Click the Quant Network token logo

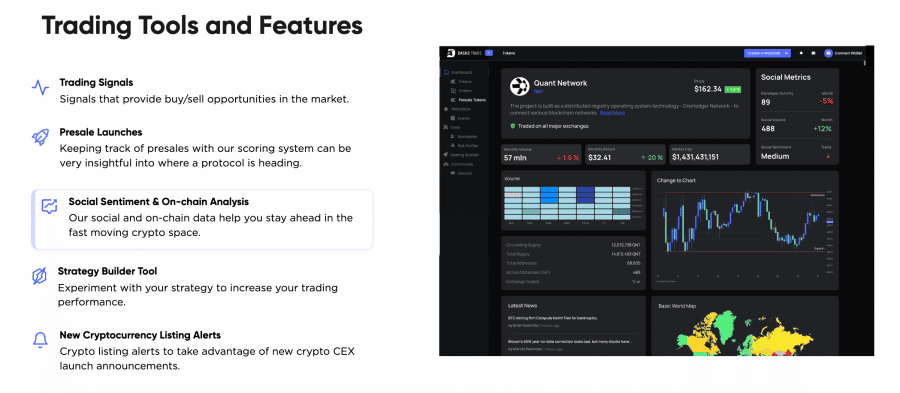tap(519, 86)
